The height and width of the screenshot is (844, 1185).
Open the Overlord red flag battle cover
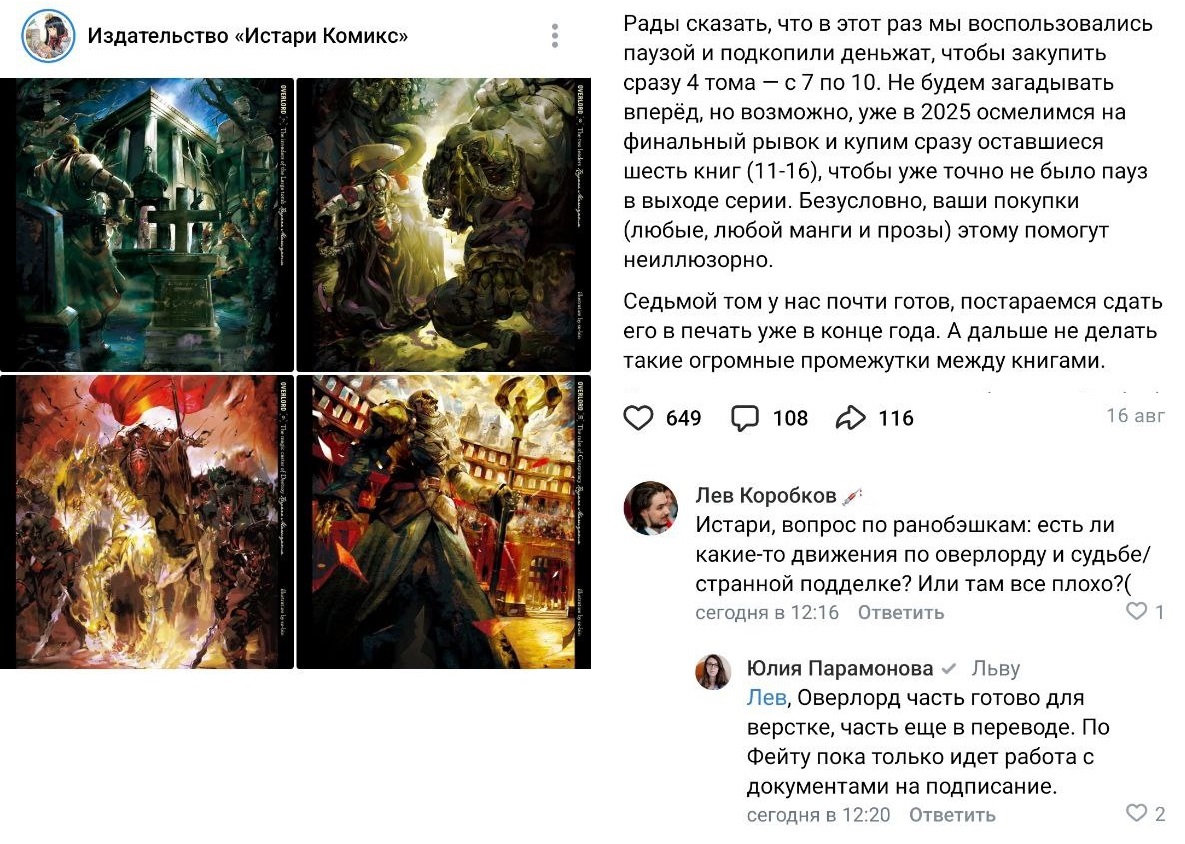[147, 521]
